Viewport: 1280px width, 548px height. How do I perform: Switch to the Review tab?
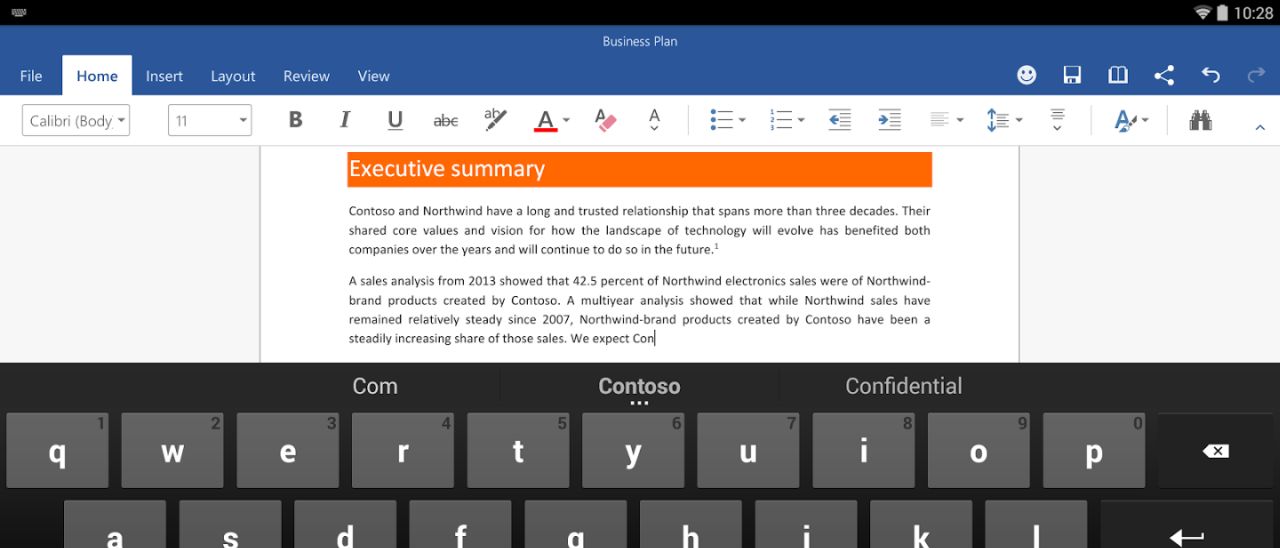306,76
